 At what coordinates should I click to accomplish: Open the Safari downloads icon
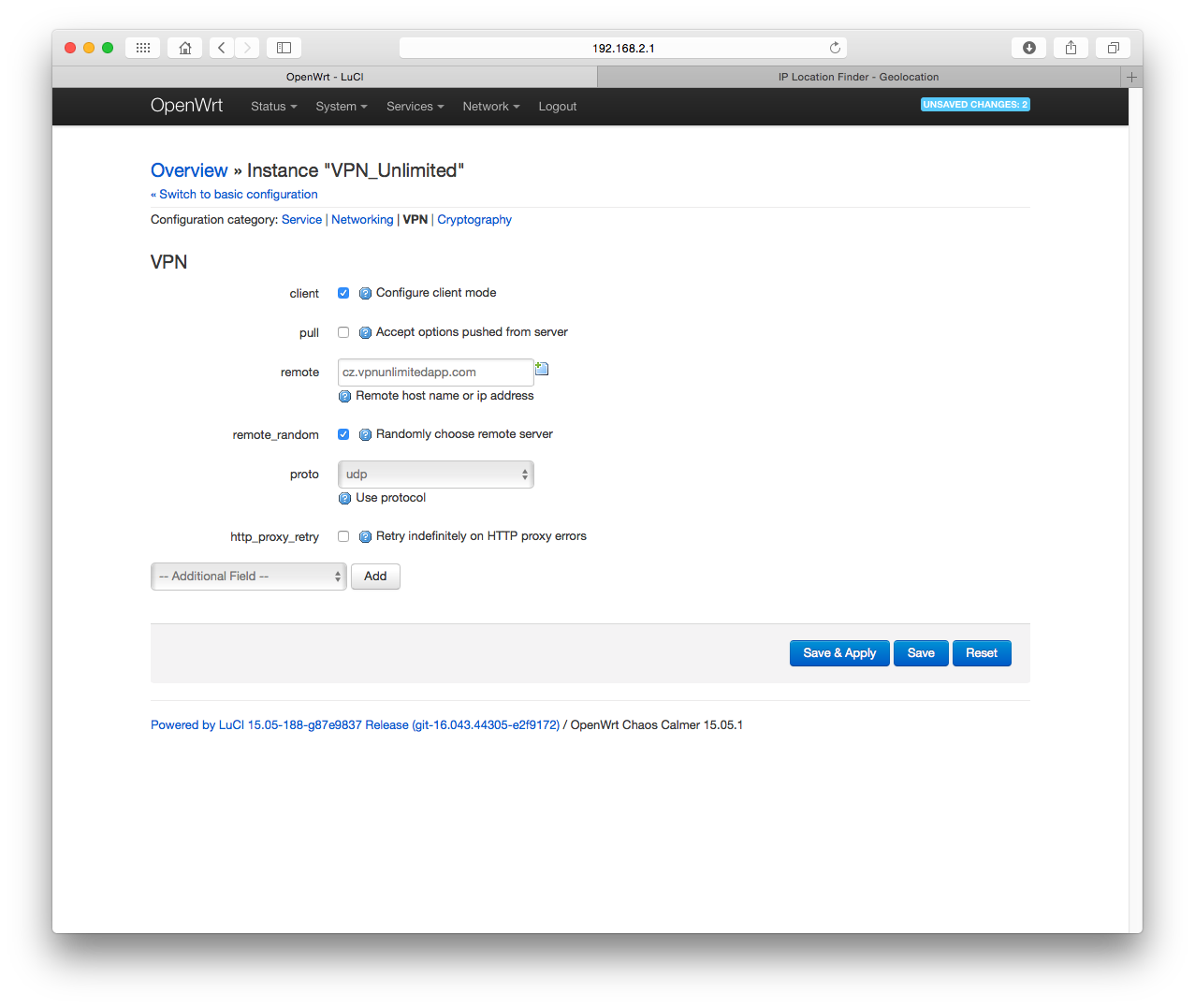[1028, 48]
